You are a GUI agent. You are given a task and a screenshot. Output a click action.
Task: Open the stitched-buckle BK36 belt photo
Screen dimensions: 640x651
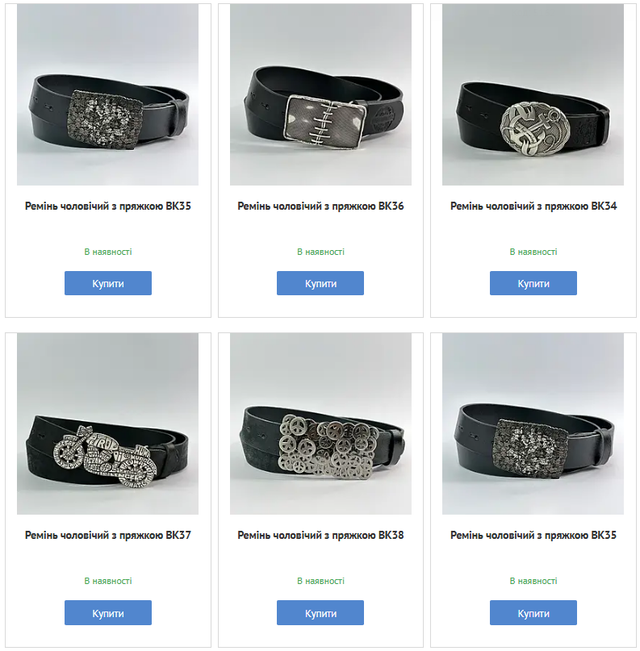point(320,95)
